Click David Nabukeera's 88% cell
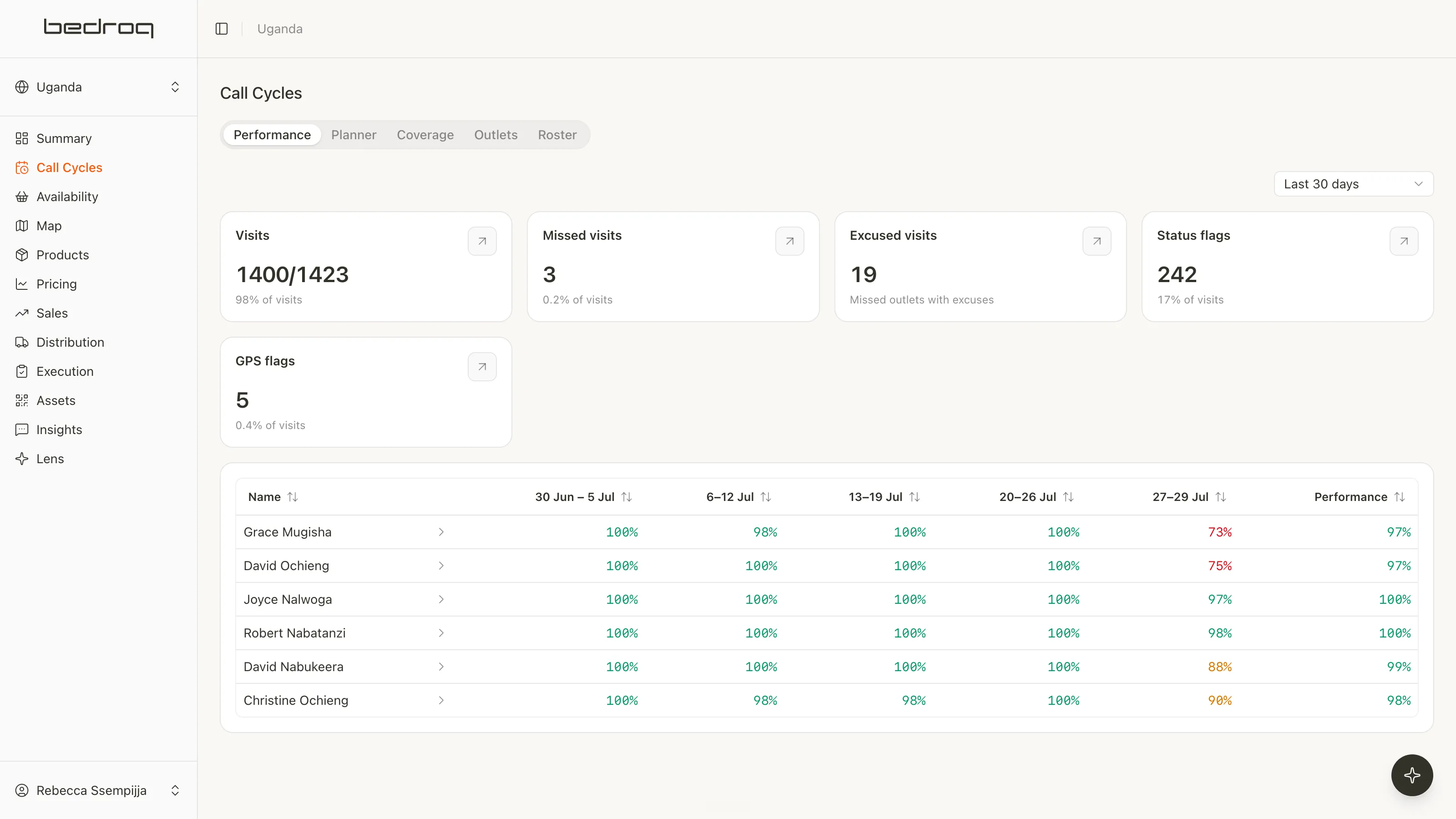This screenshot has height=819, width=1456. [x=1220, y=667]
